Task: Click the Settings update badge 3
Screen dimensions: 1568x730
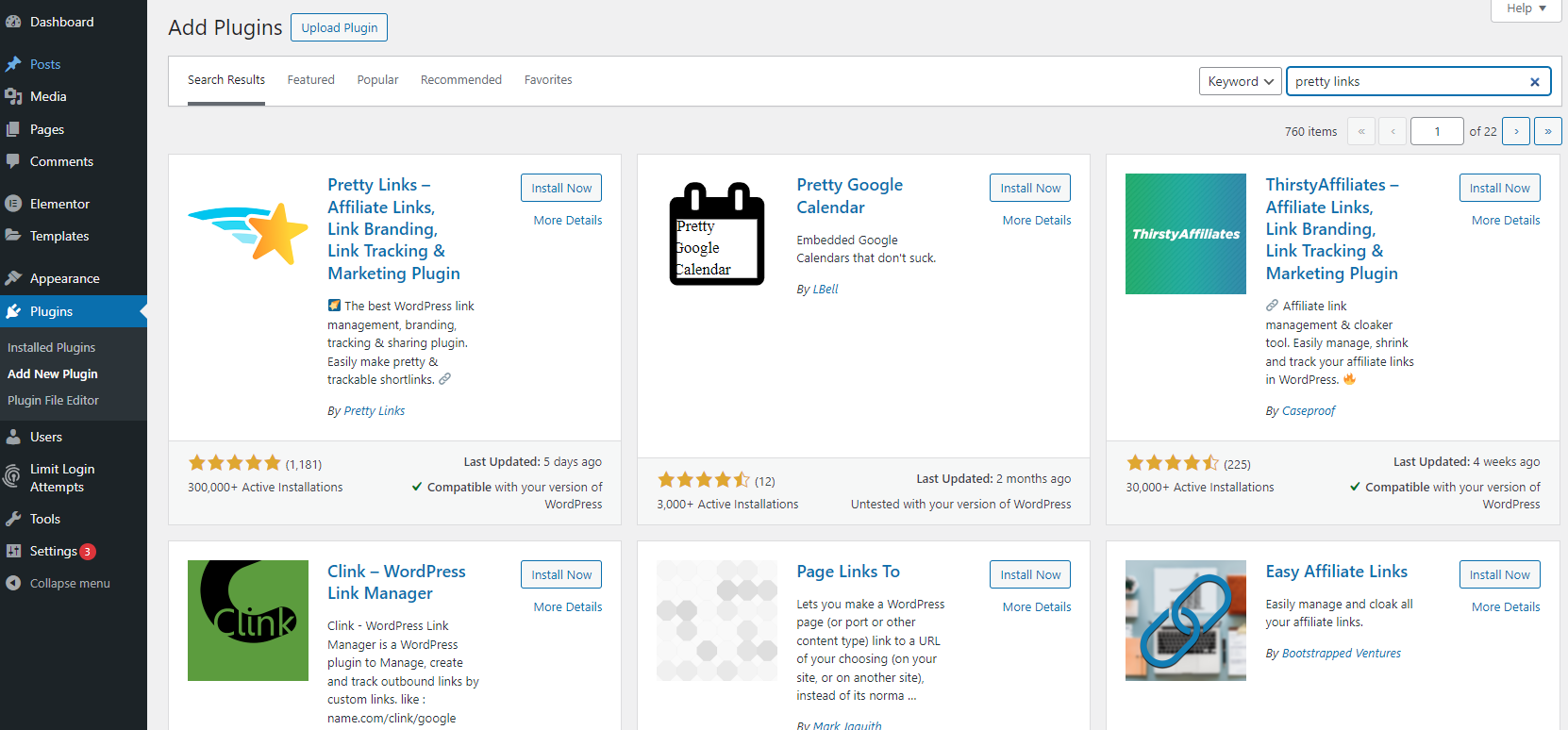Action: click(88, 552)
